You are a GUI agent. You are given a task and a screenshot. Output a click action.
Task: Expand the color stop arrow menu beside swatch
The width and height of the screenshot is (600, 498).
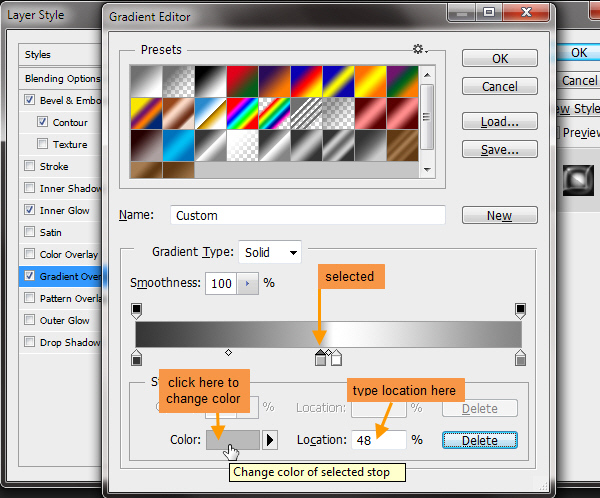point(270,440)
